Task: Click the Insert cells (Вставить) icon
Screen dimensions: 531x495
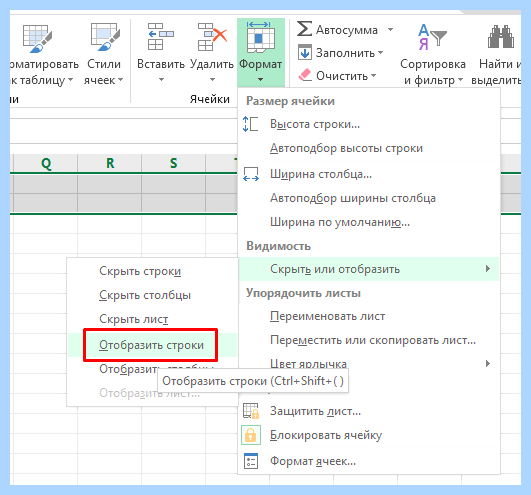Action: click(161, 37)
